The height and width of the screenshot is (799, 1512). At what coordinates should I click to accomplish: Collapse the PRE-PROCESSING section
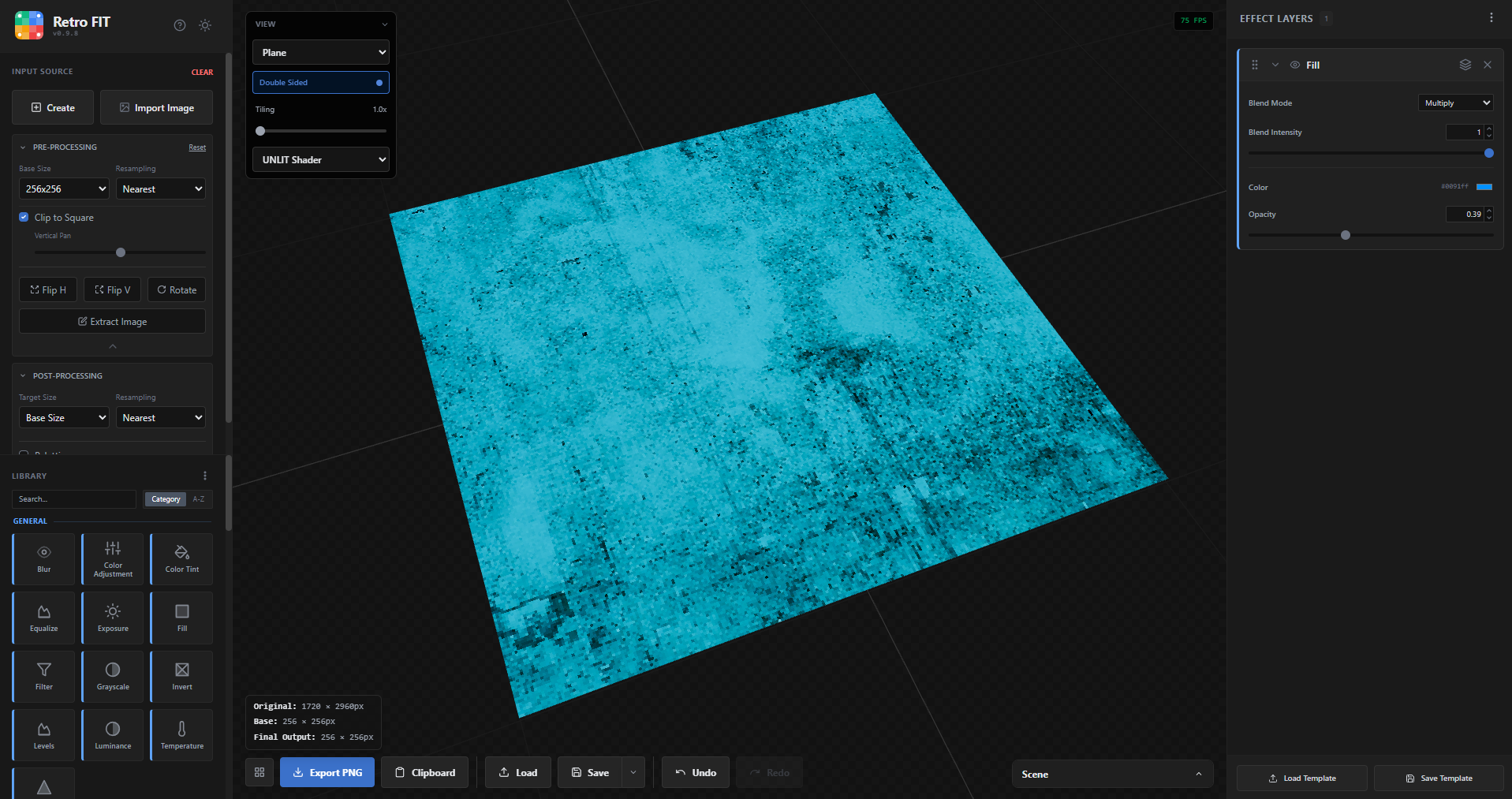coord(23,147)
